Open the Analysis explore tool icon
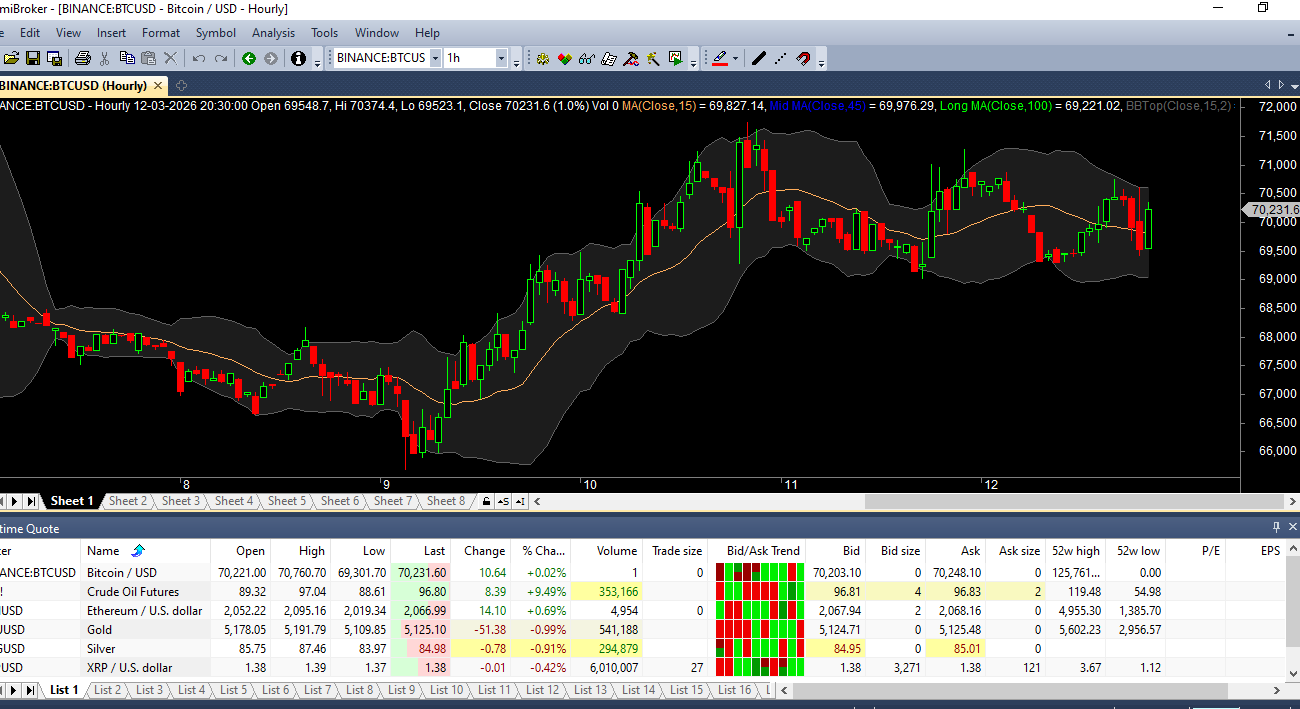Viewport: 1300px width, 709px height. pos(586,58)
